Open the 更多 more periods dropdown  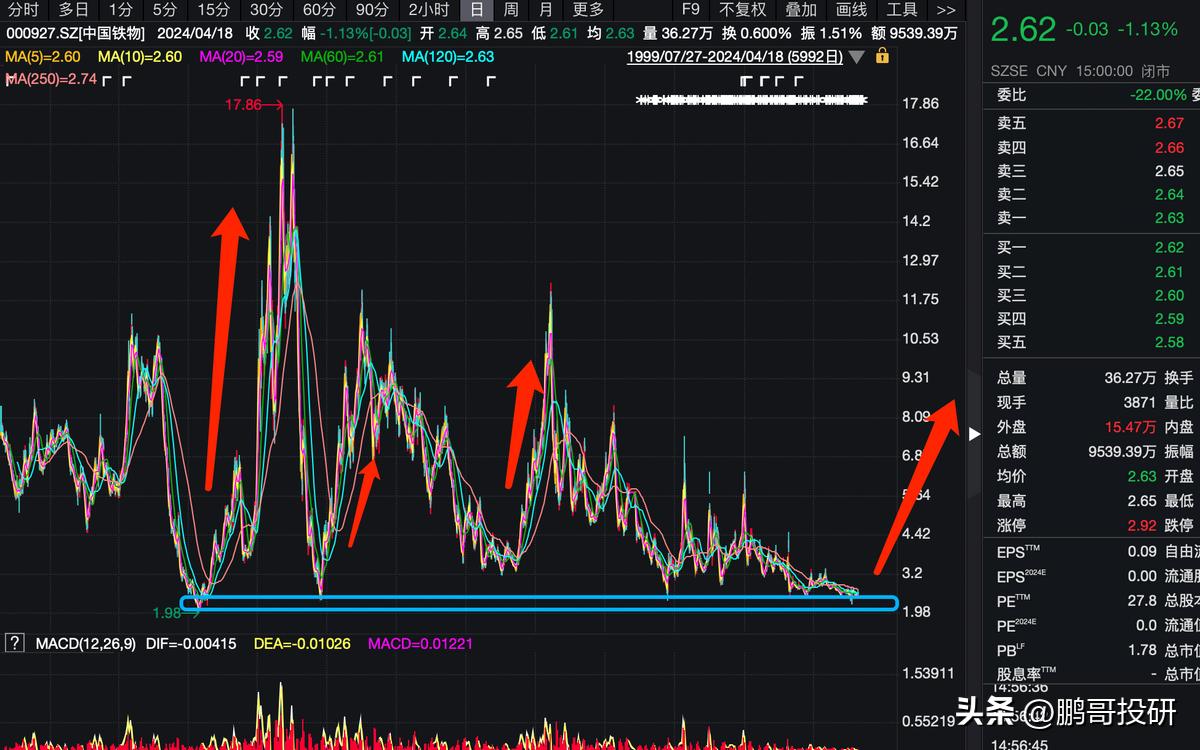click(588, 10)
